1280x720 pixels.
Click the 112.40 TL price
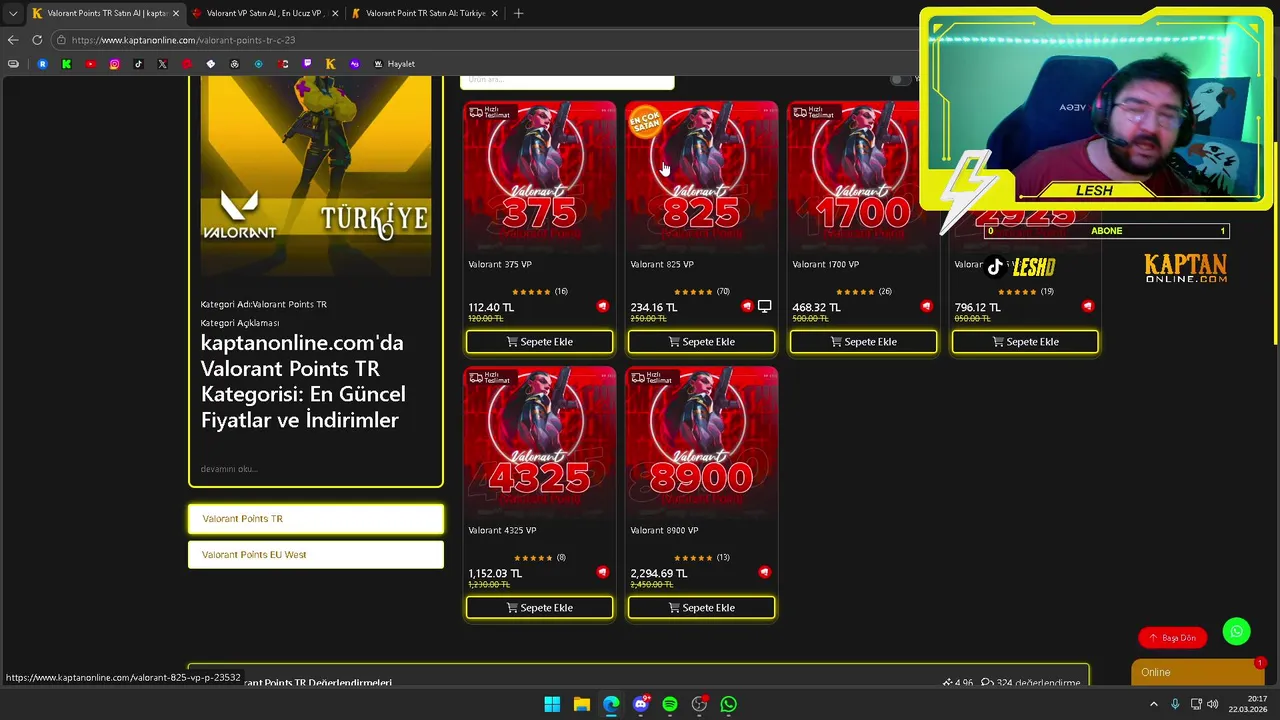coord(491,308)
